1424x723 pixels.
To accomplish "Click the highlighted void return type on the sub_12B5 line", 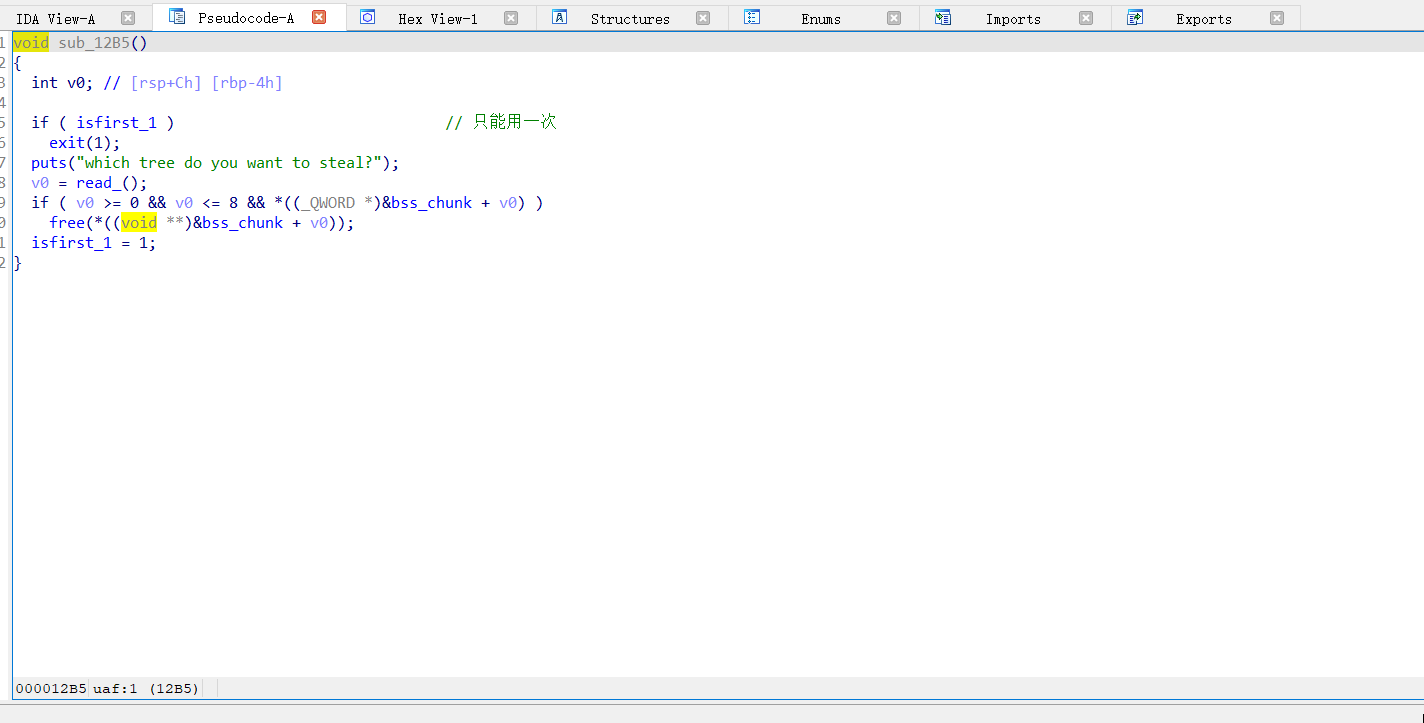I will (x=31, y=43).
